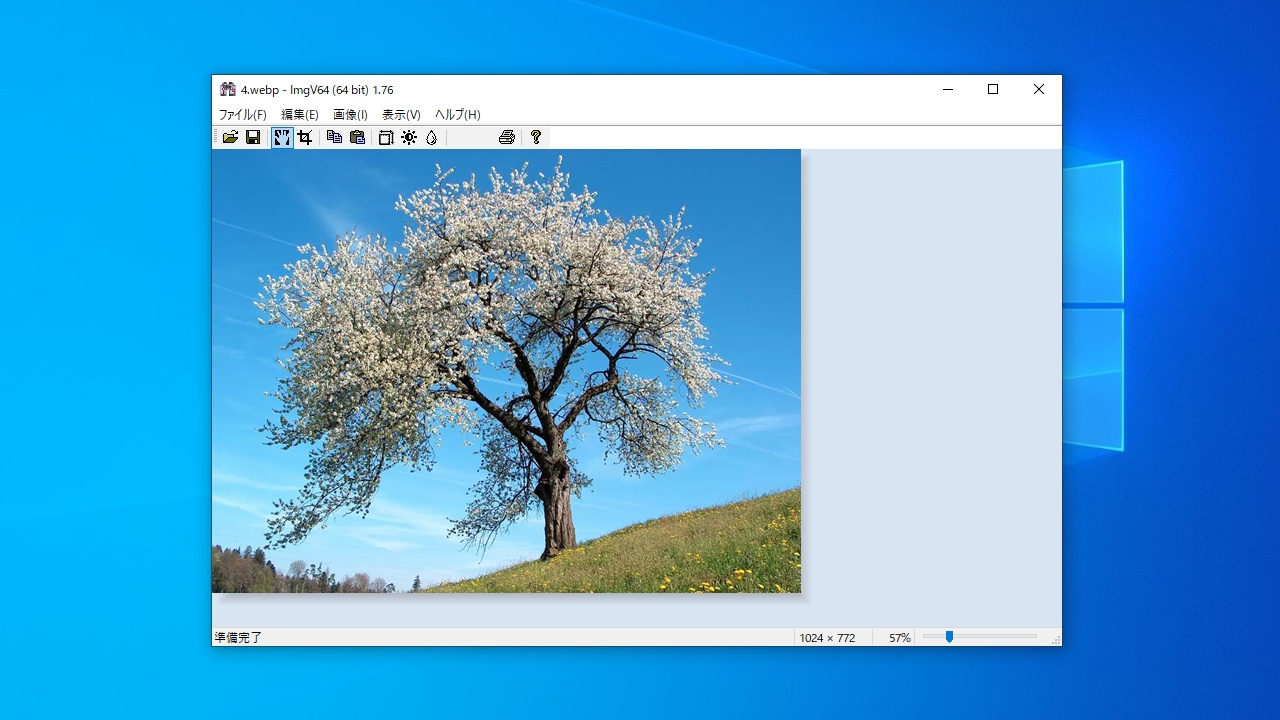Viewport: 1280px width, 720px height.
Task: Open the 画像(I) menu
Action: tap(350, 115)
